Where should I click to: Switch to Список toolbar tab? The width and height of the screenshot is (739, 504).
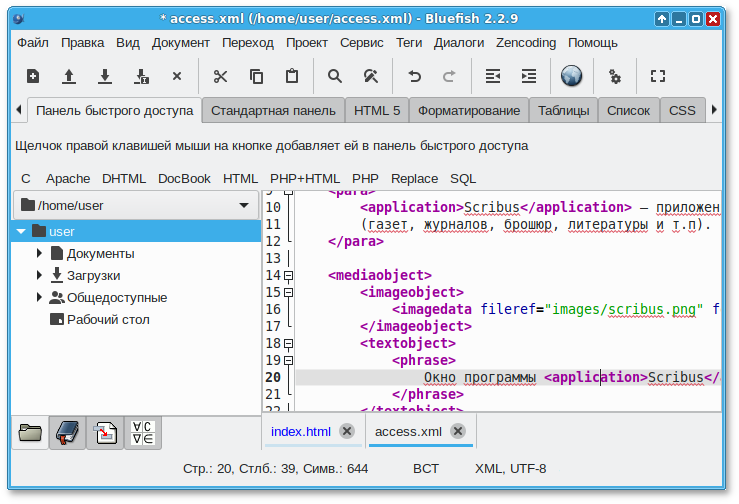point(628,111)
